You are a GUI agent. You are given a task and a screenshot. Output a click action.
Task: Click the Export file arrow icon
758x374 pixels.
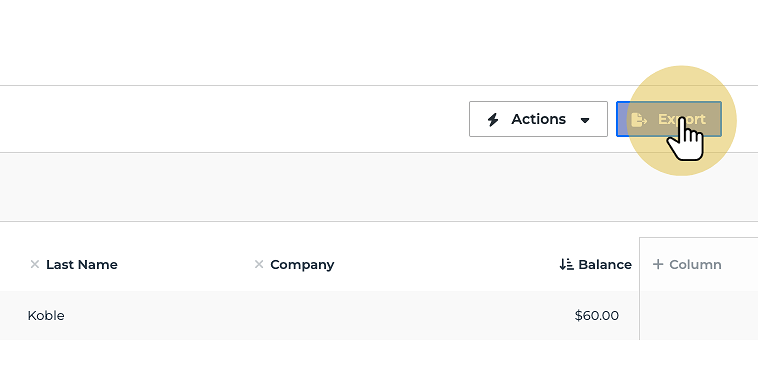coord(639,119)
